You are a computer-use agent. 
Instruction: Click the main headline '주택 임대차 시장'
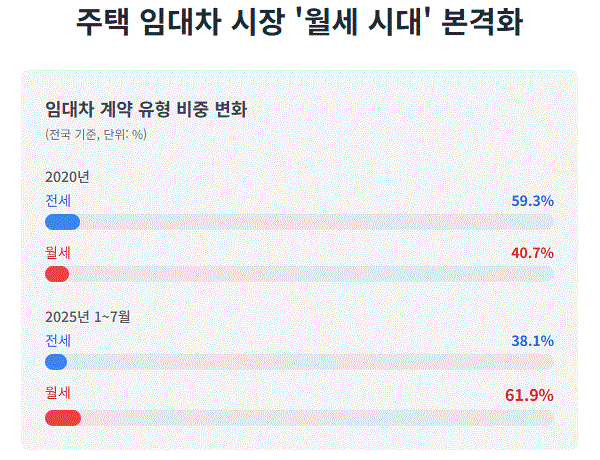[x=180, y=22]
